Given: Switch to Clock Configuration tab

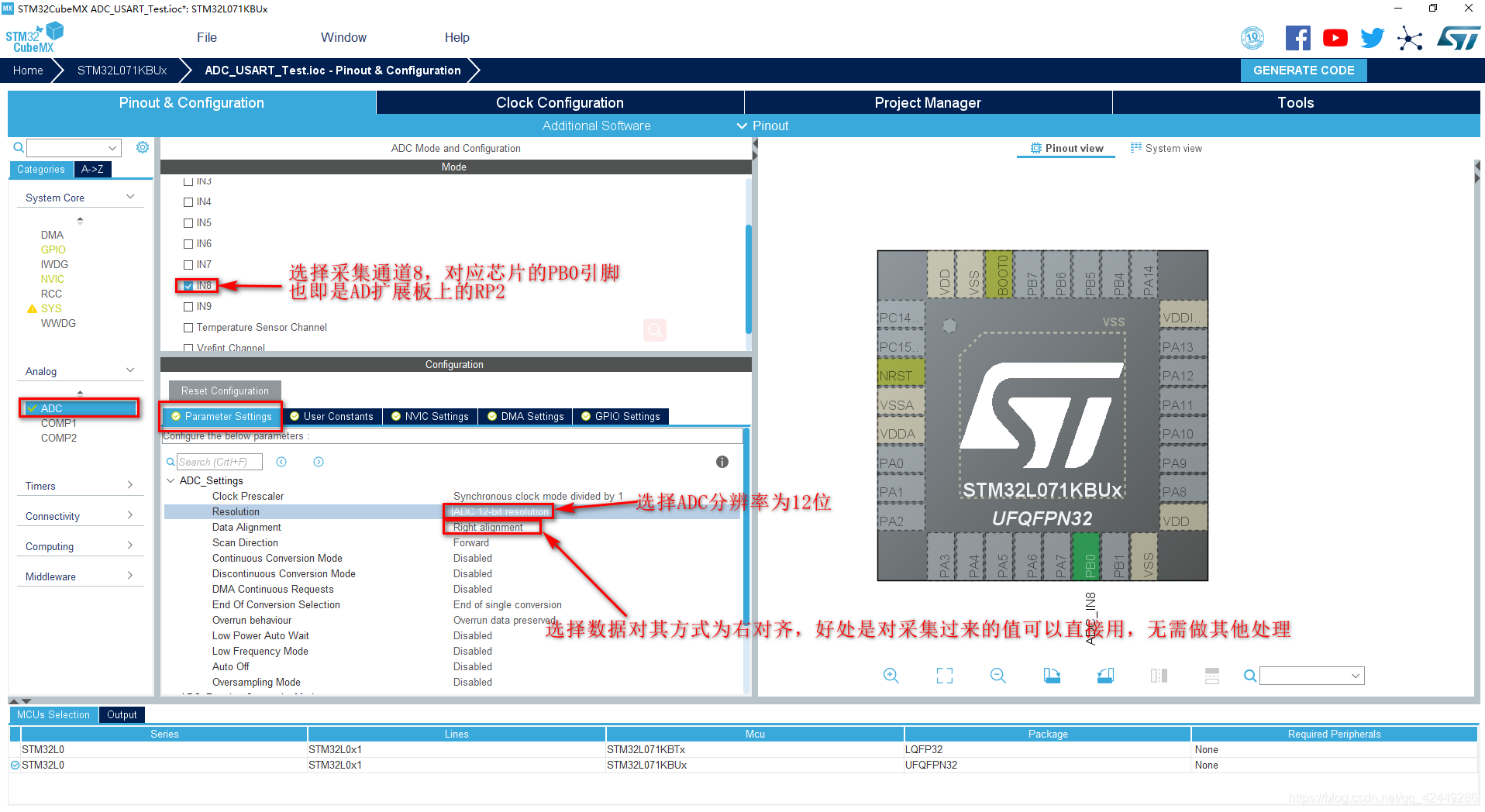Looking at the screenshot, I should click(560, 102).
